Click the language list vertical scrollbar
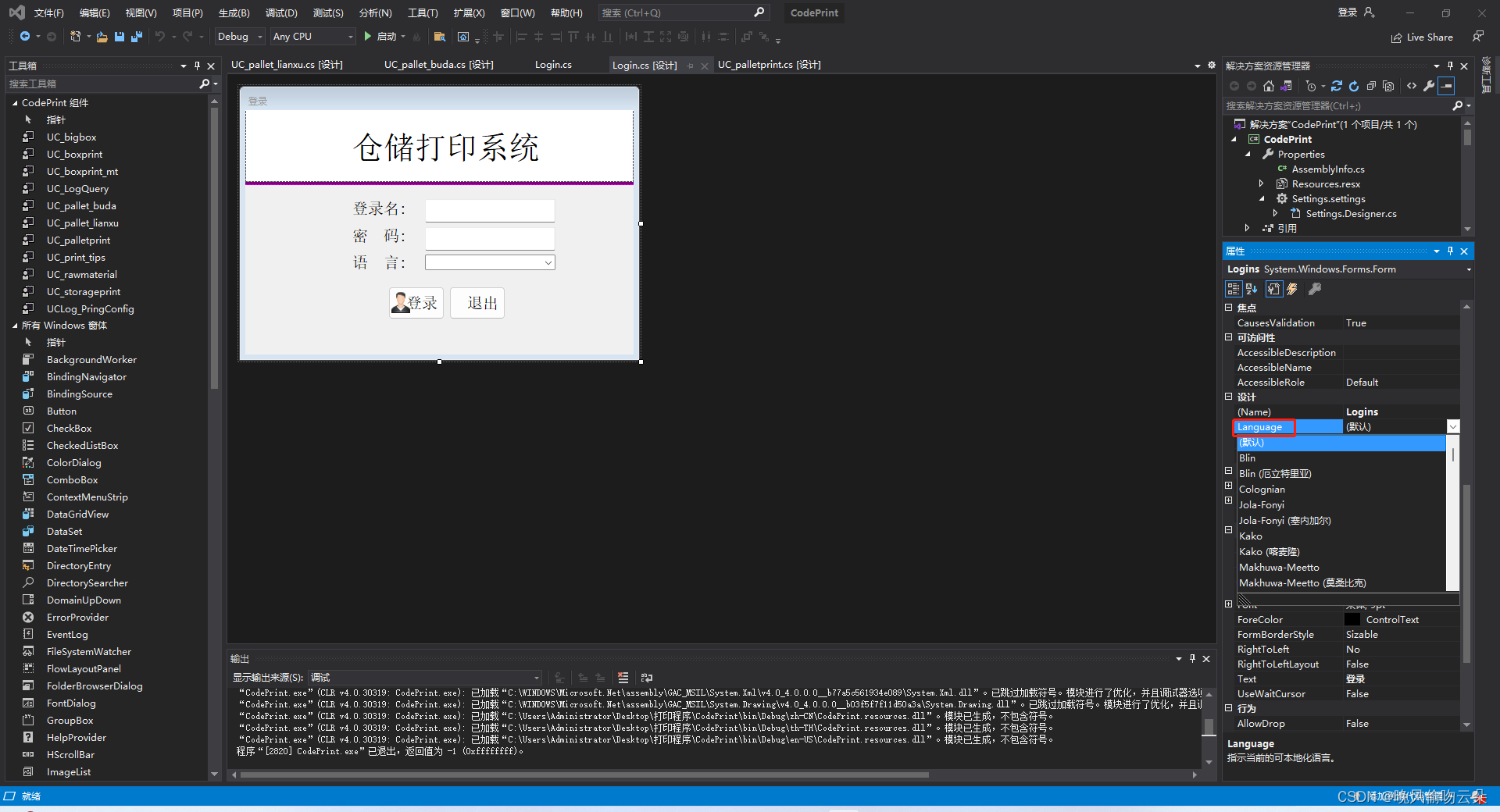 [1453, 514]
